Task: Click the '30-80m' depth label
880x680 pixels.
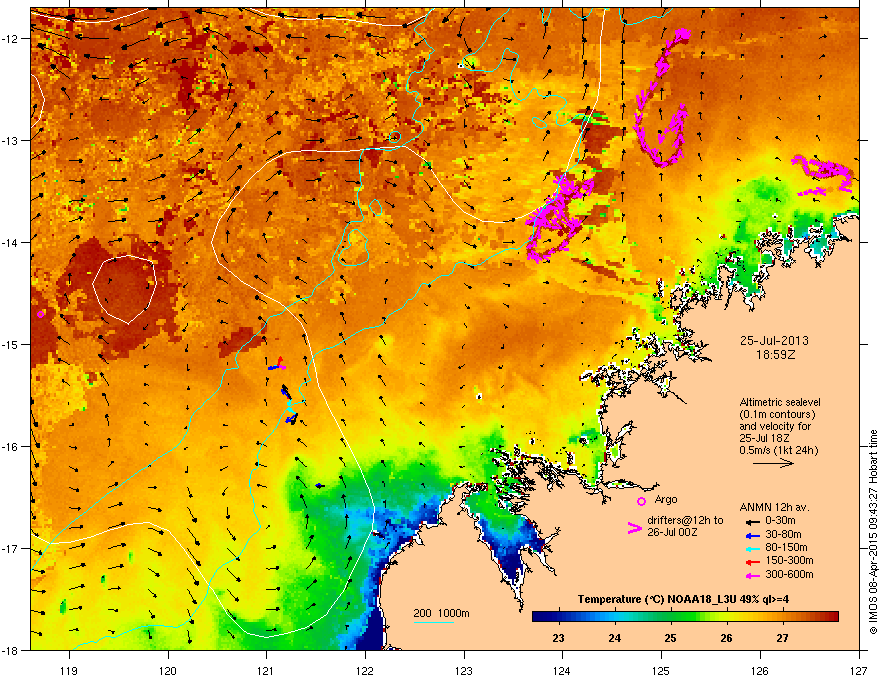Action: 783,534
